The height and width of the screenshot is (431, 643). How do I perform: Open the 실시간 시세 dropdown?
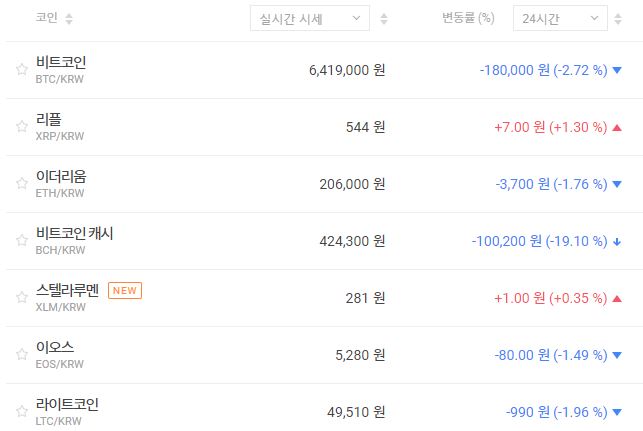(309, 18)
